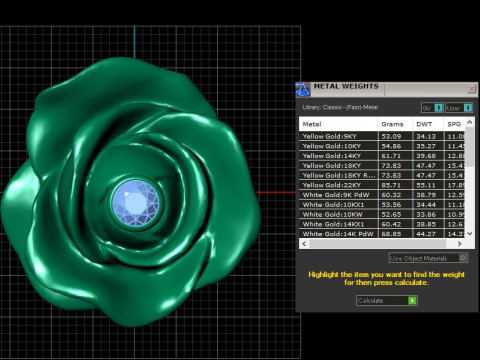The width and height of the screenshot is (480, 360).
Task: Click the horizontal scrollbar thumb of table
Action: point(378,244)
